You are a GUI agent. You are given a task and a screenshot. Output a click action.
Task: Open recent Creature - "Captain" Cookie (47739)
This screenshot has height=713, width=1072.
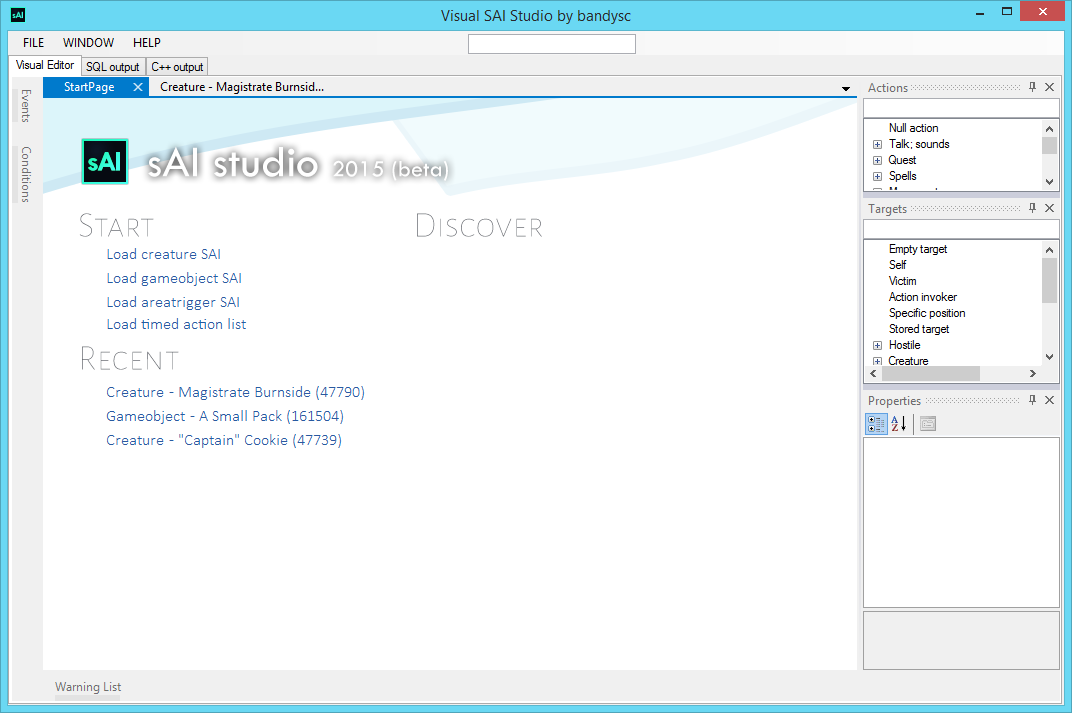224,440
